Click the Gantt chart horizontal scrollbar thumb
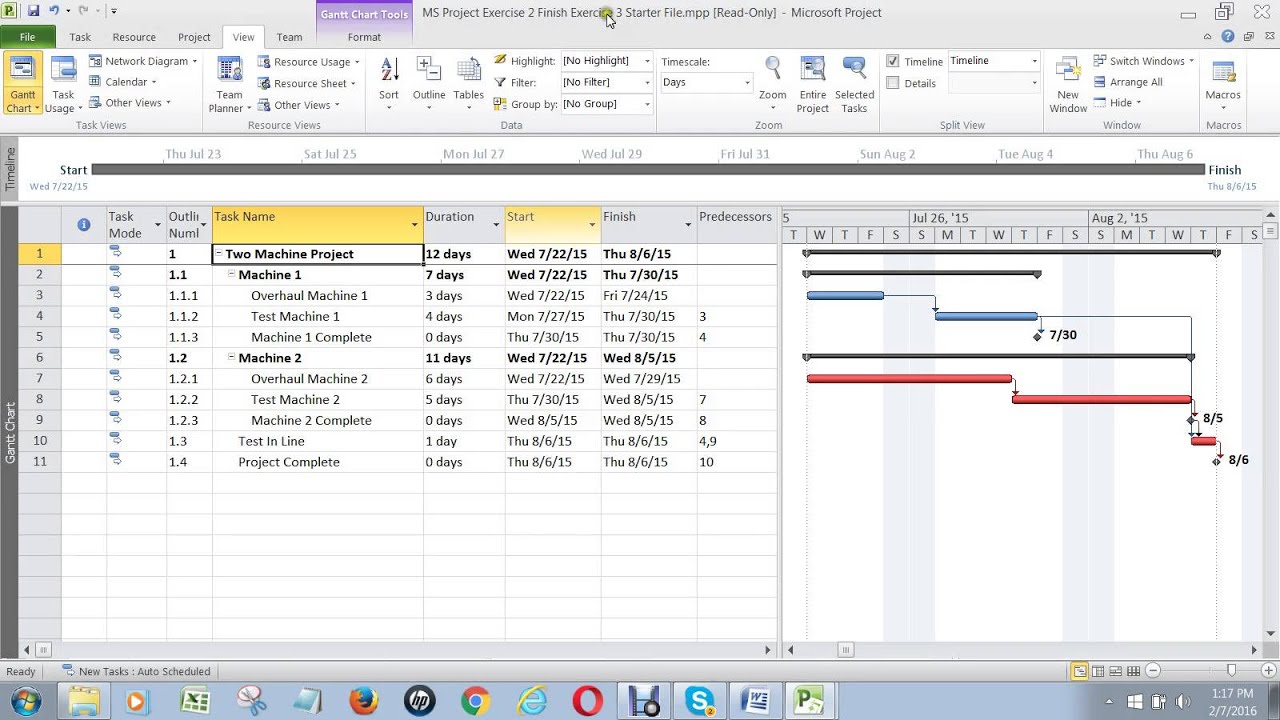This screenshot has width=1280, height=720. 845,650
